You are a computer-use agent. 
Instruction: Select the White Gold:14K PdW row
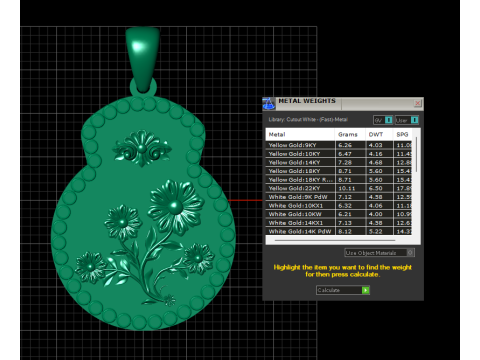[339, 231]
